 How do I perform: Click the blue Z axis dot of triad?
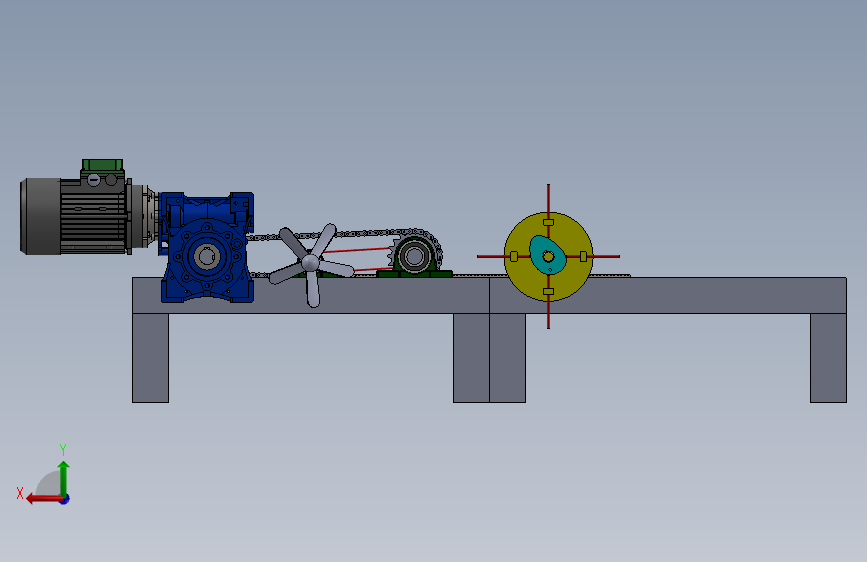[65, 499]
